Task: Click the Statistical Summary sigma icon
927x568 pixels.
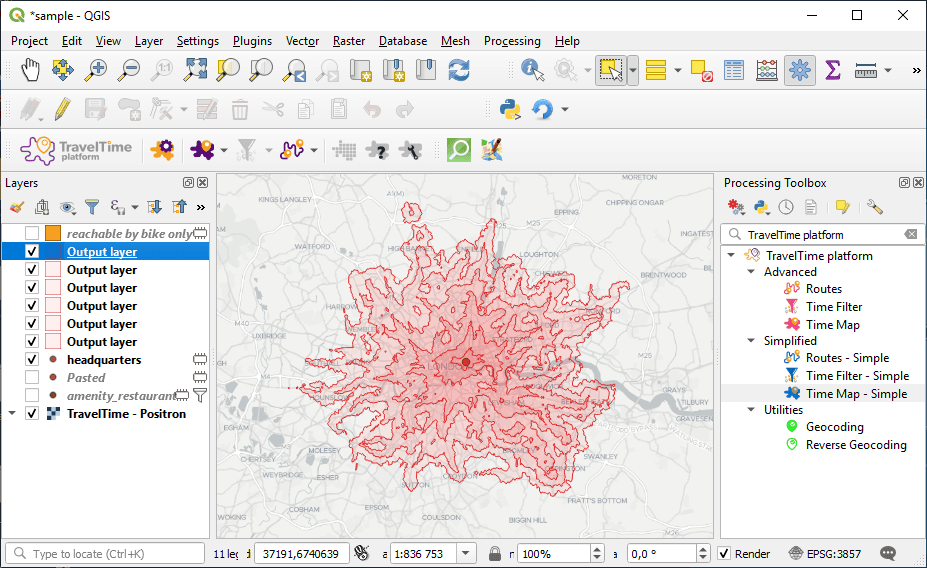Action: (x=832, y=70)
